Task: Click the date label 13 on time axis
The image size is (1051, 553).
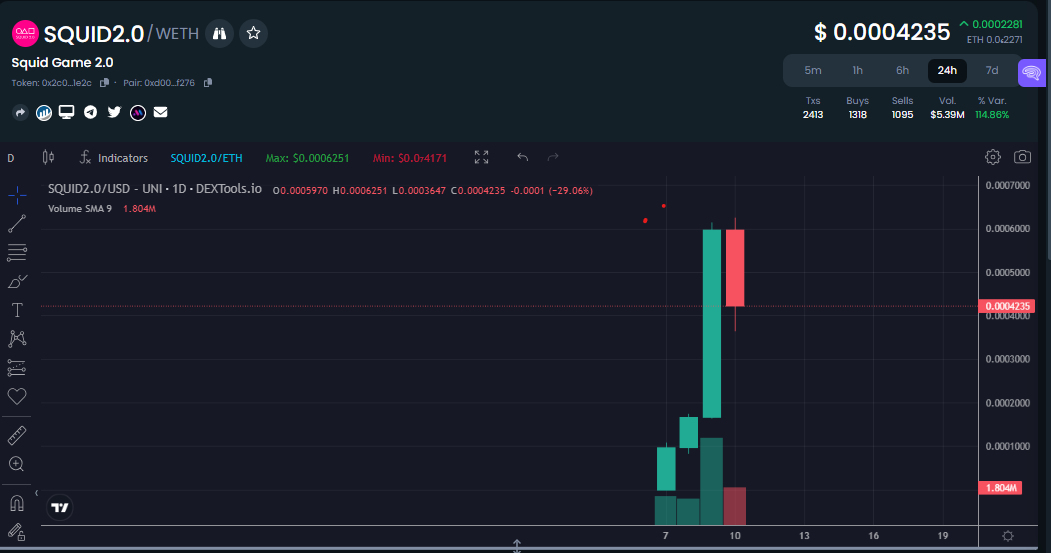Action: (x=804, y=536)
